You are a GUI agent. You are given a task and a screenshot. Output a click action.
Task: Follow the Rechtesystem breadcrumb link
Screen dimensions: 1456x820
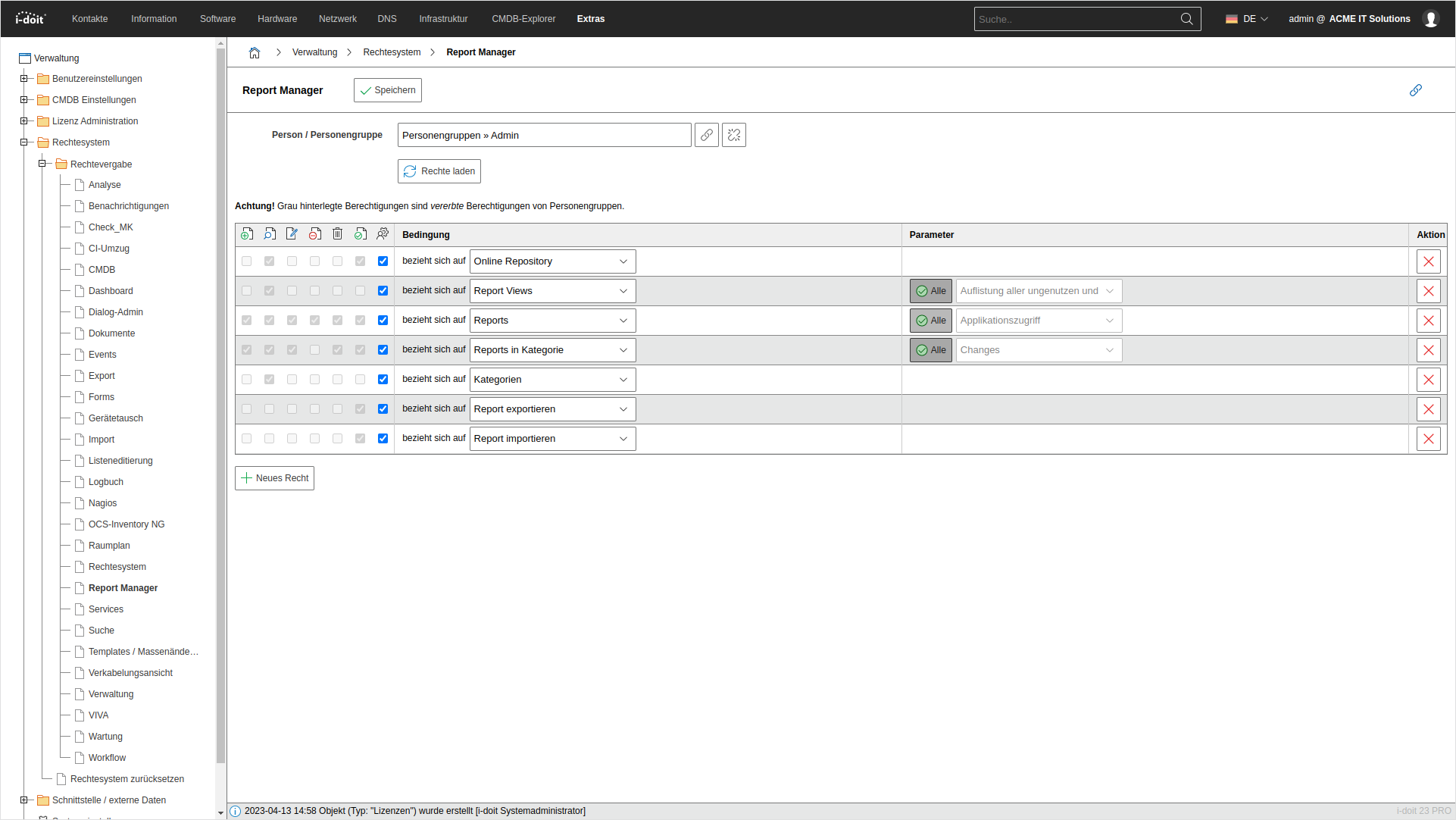392,52
